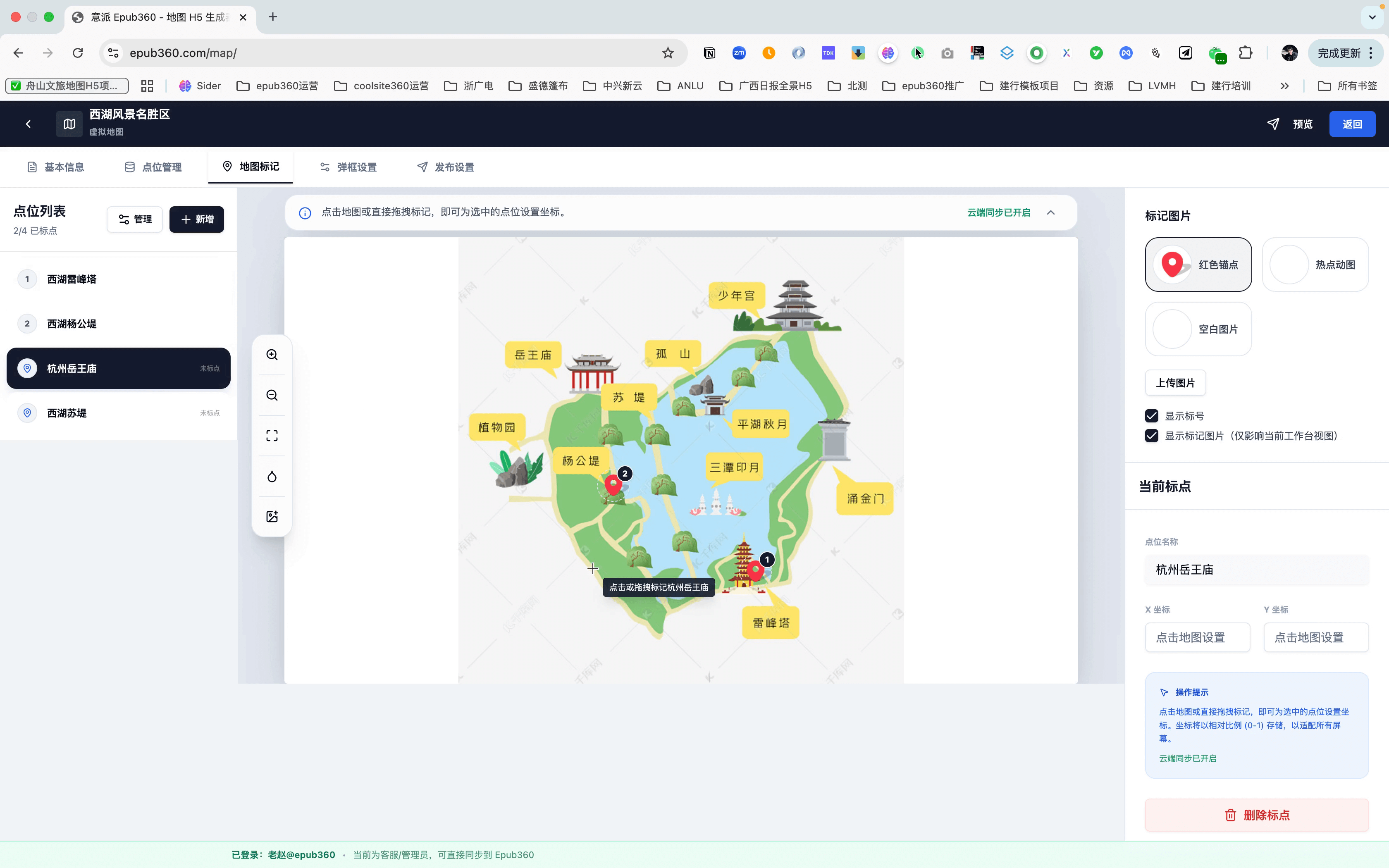Image resolution: width=1389 pixels, height=868 pixels.
Task: Click the back chevron in header
Action: pyautogui.click(x=28, y=124)
